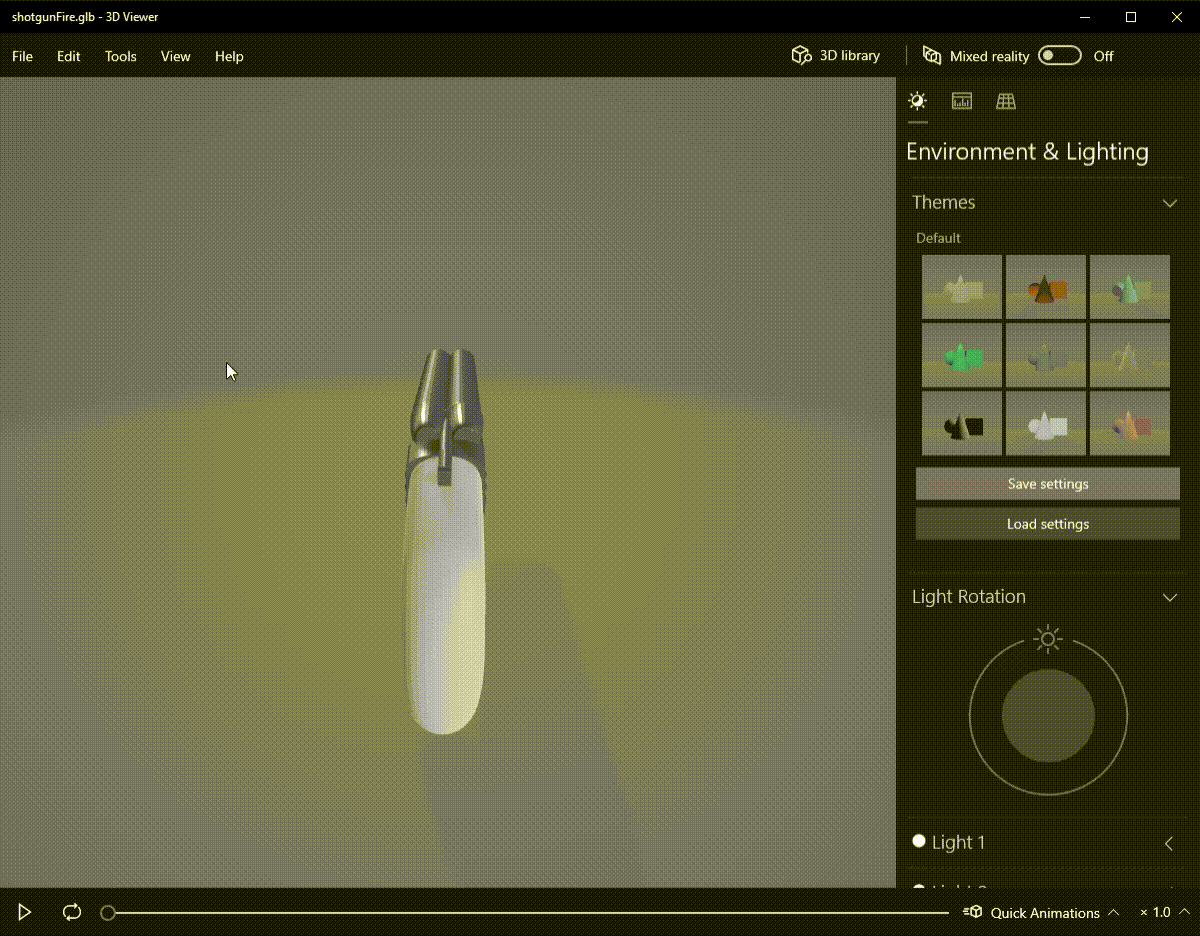The width and height of the screenshot is (1200, 936).
Task: Select the green objects theme thumbnail
Action: [961, 355]
